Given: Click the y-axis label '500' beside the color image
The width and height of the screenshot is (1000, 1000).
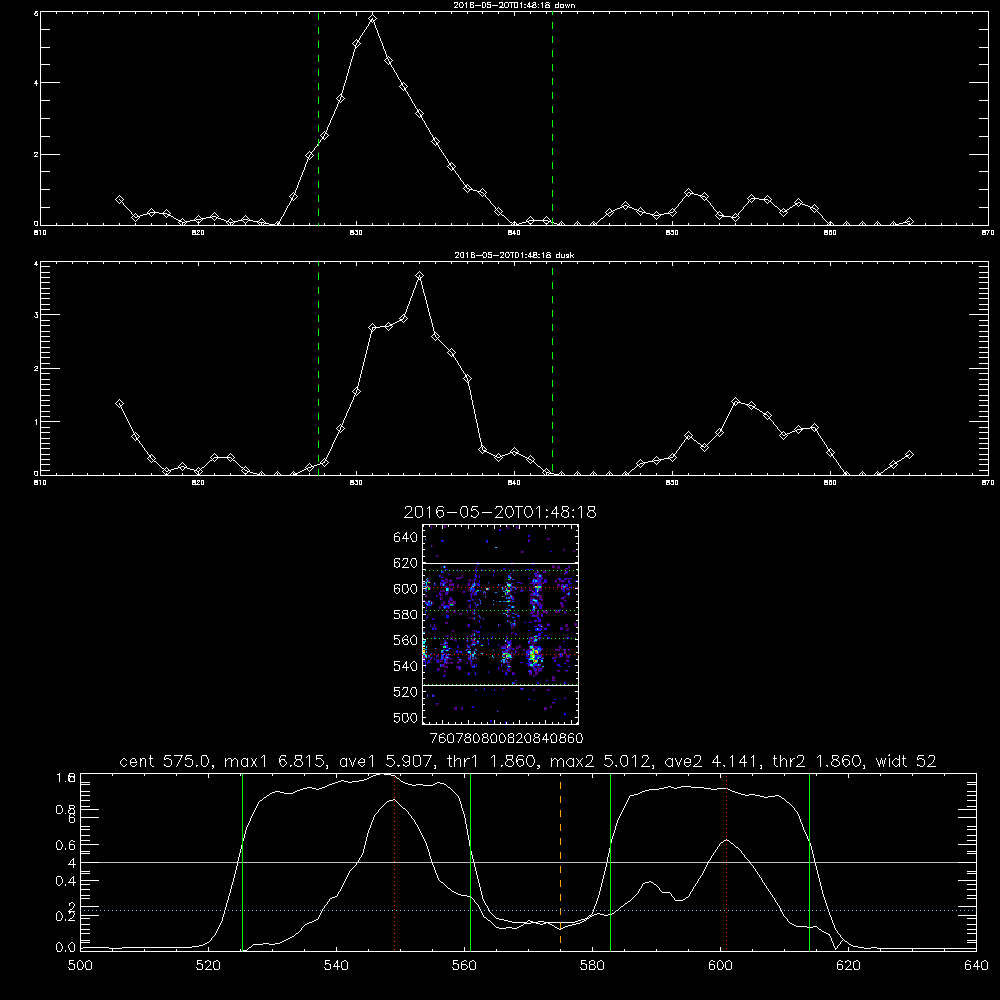Looking at the screenshot, I should click(x=406, y=718).
